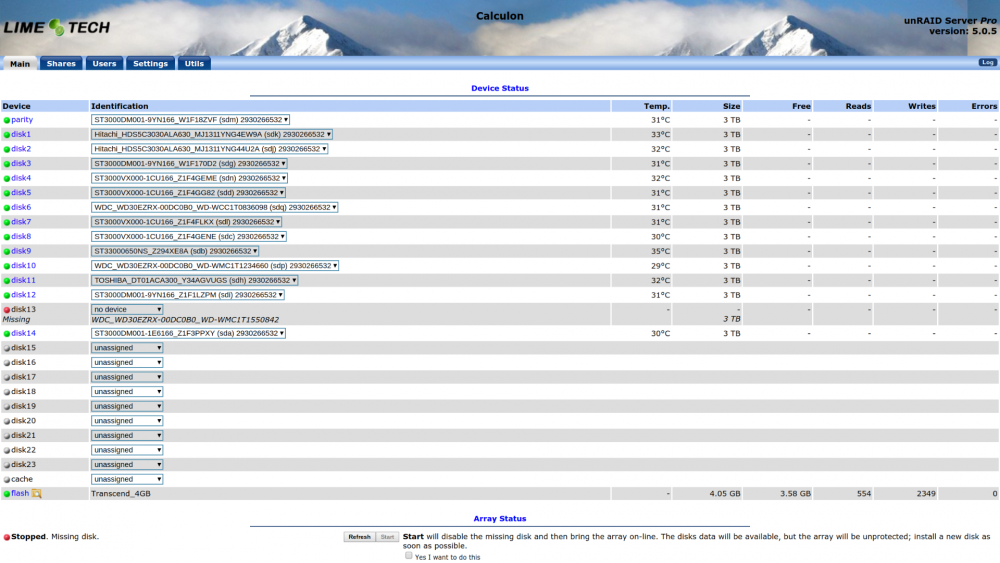Click the Transcend_4GB flash identification
The image size is (1000, 563).
(121, 494)
